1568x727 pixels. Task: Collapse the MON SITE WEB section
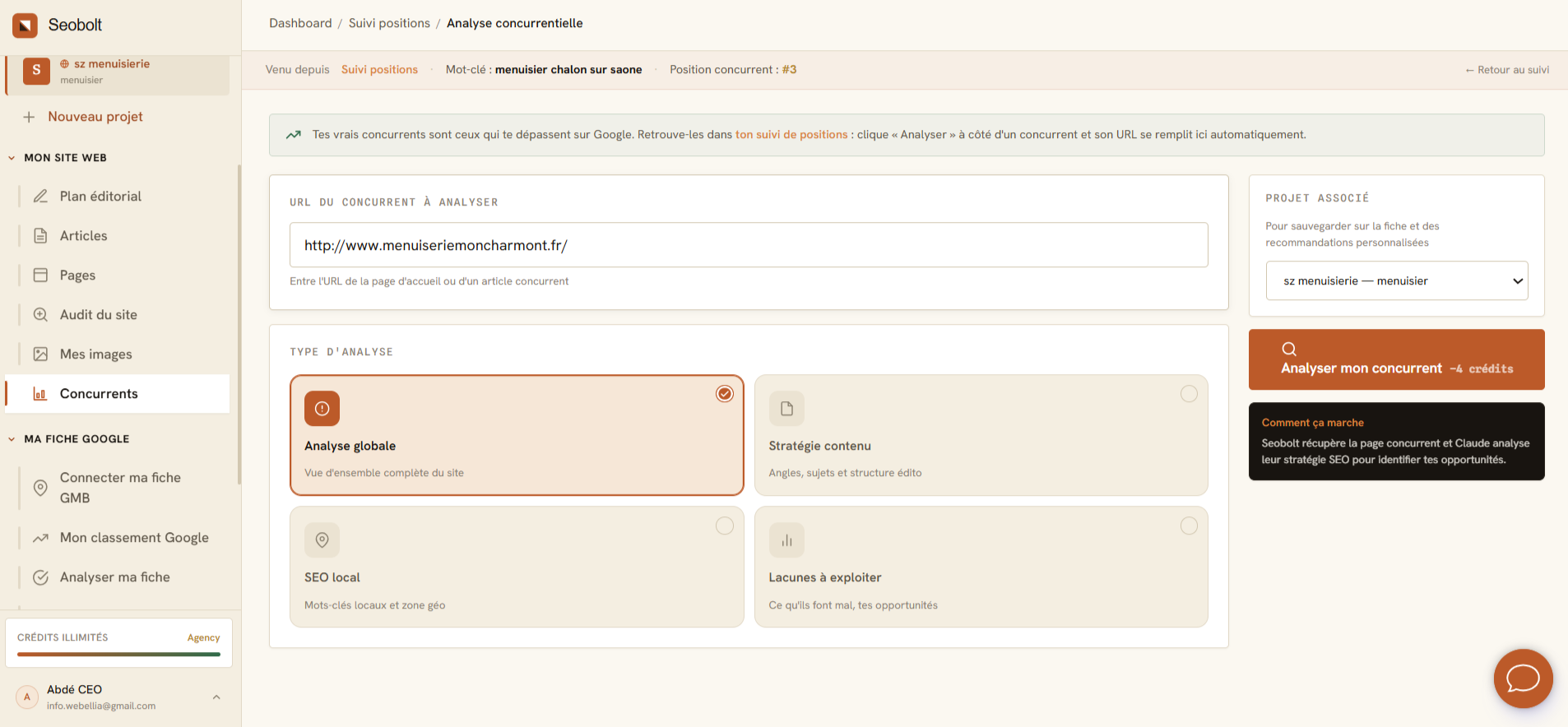(x=12, y=158)
